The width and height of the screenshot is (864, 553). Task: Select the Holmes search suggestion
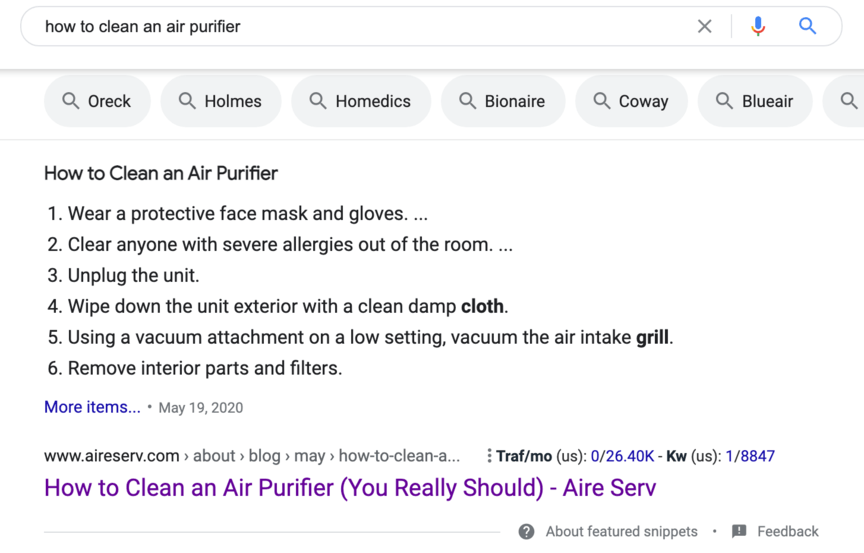point(220,101)
